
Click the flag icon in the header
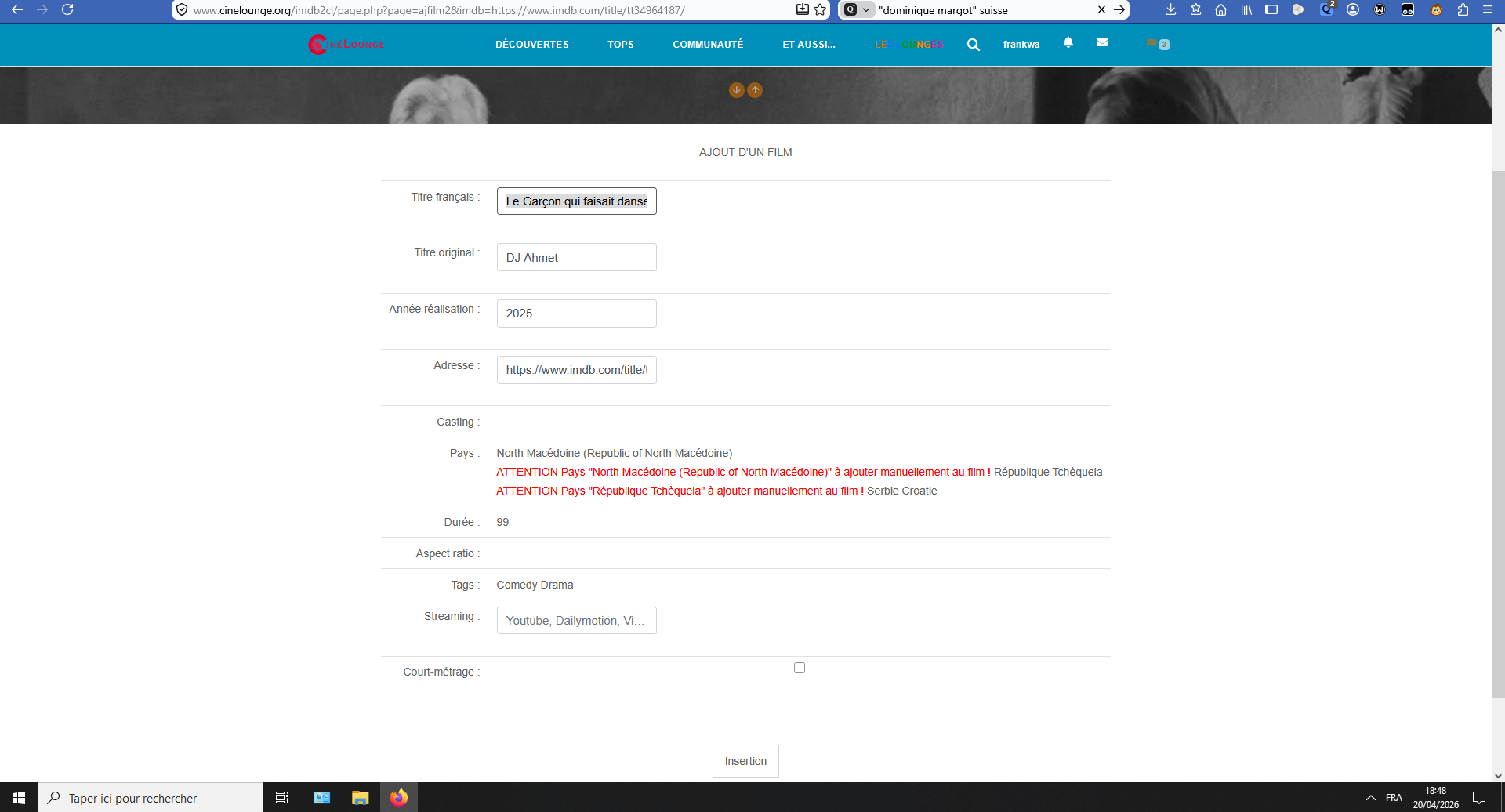click(1151, 44)
